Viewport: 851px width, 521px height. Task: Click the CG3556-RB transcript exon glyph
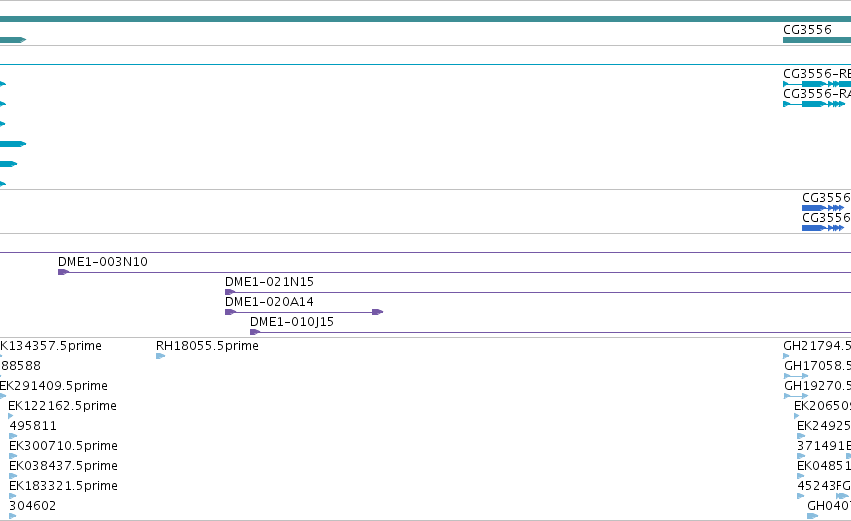[x=817, y=84]
